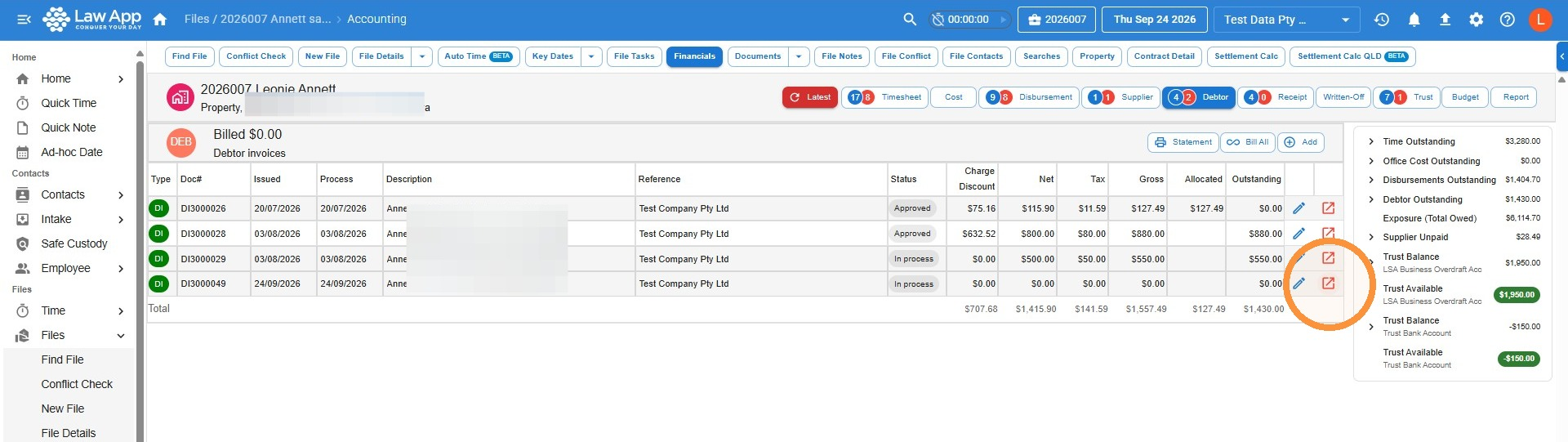Open the 2026007 briefcase file button
Image resolution: width=1568 pixels, height=442 pixels.
pyautogui.click(x=1057, y=19)
